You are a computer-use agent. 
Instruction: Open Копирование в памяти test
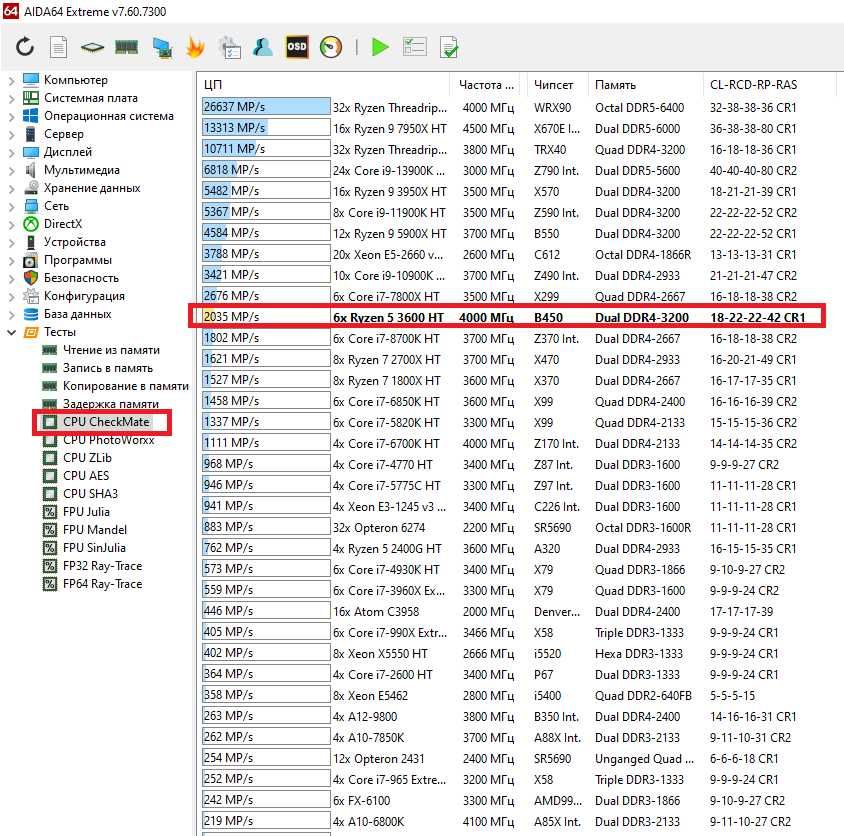(125, 386)
